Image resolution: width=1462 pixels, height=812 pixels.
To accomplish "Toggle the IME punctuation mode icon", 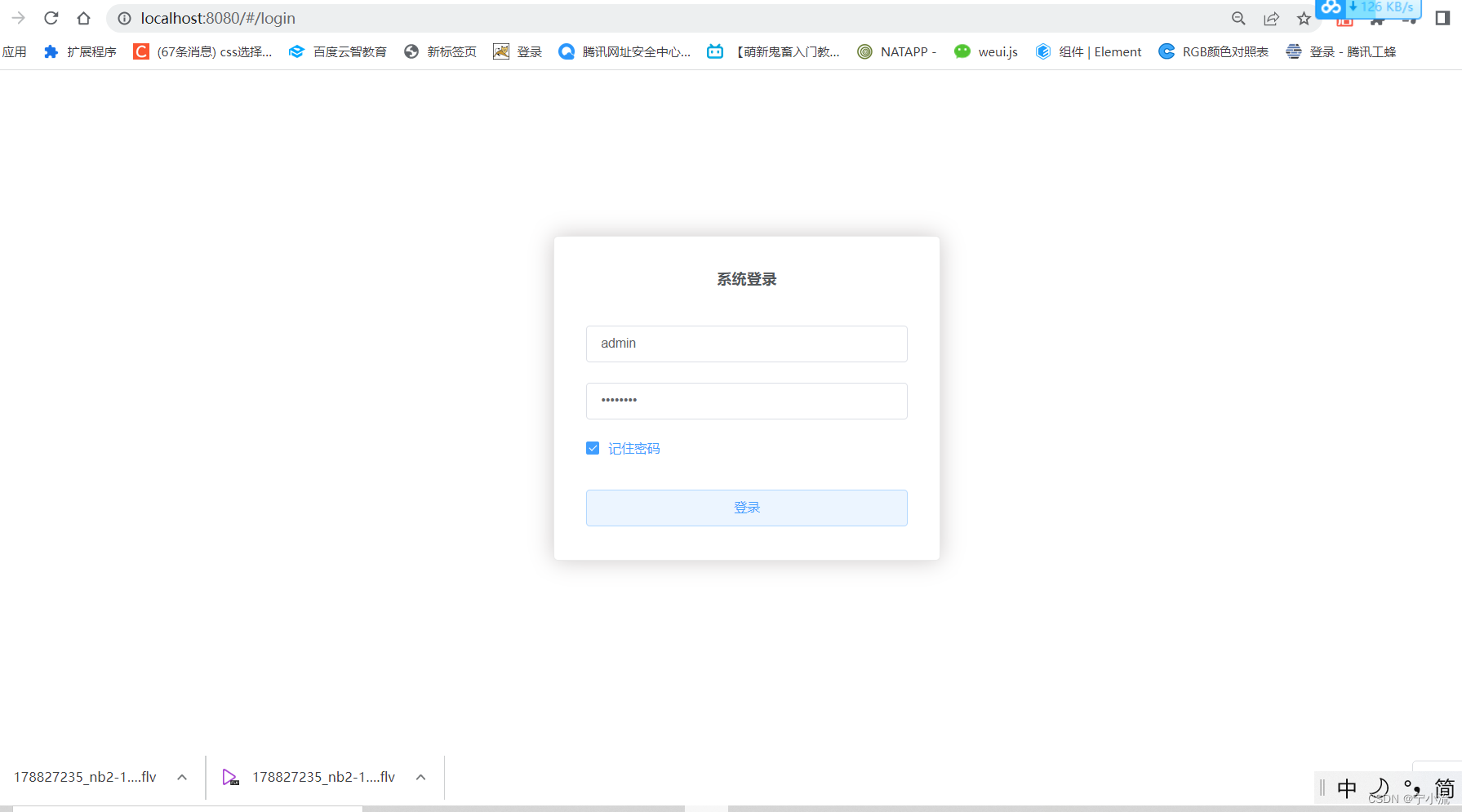I will click(1412, 788).
